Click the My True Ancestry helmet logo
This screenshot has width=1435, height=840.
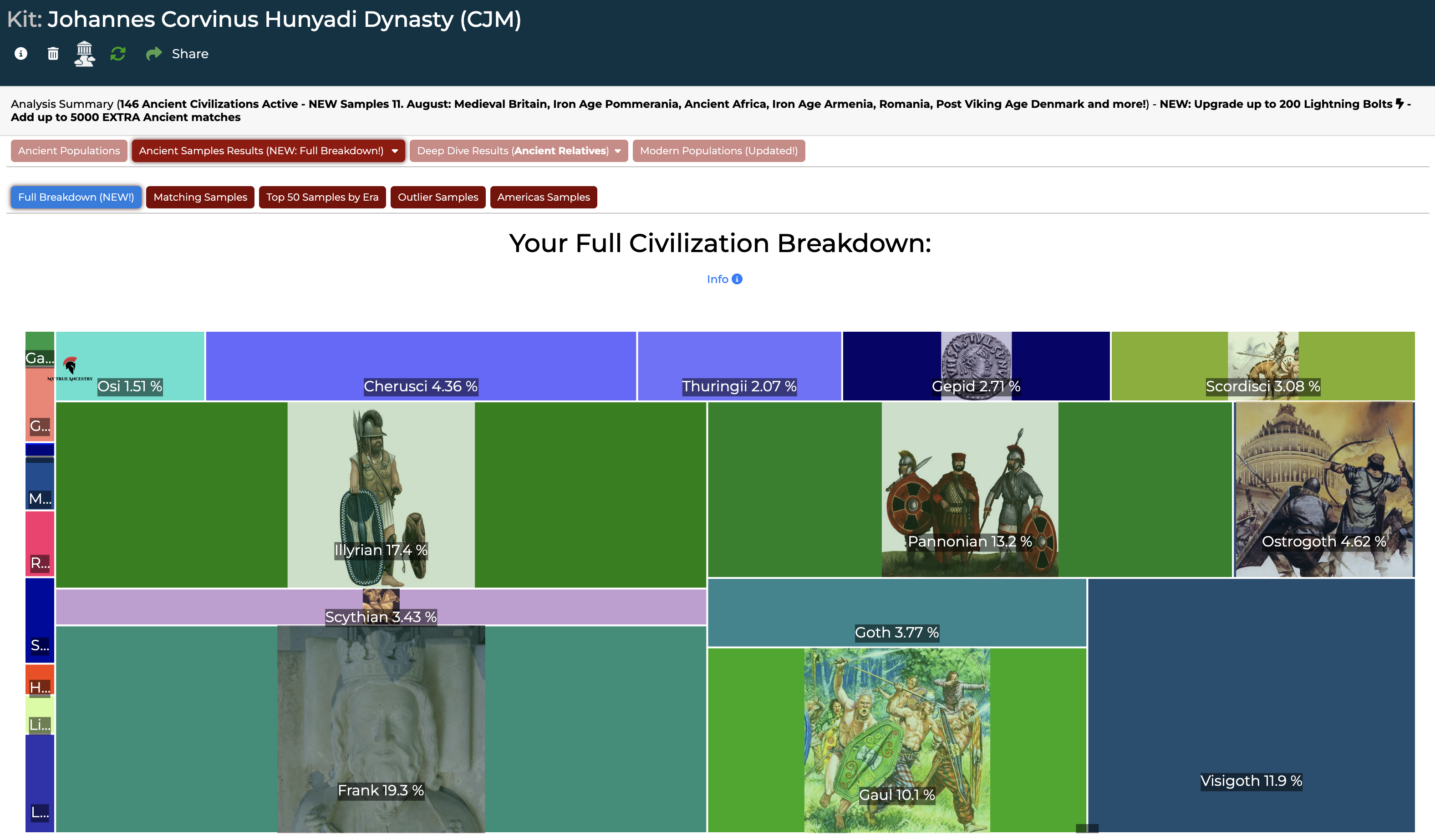pos(70,368)
